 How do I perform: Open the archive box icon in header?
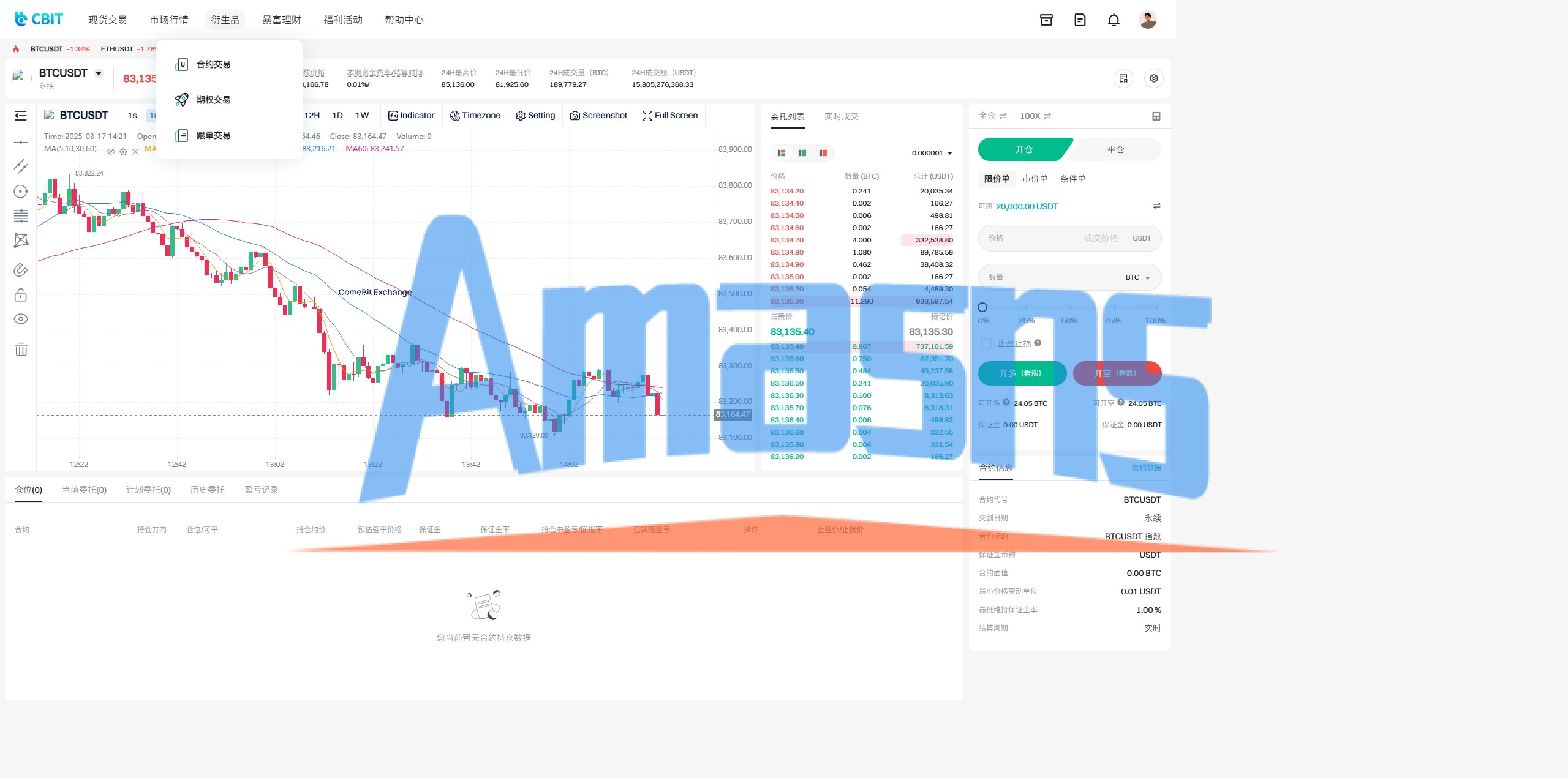(1046, 20)
